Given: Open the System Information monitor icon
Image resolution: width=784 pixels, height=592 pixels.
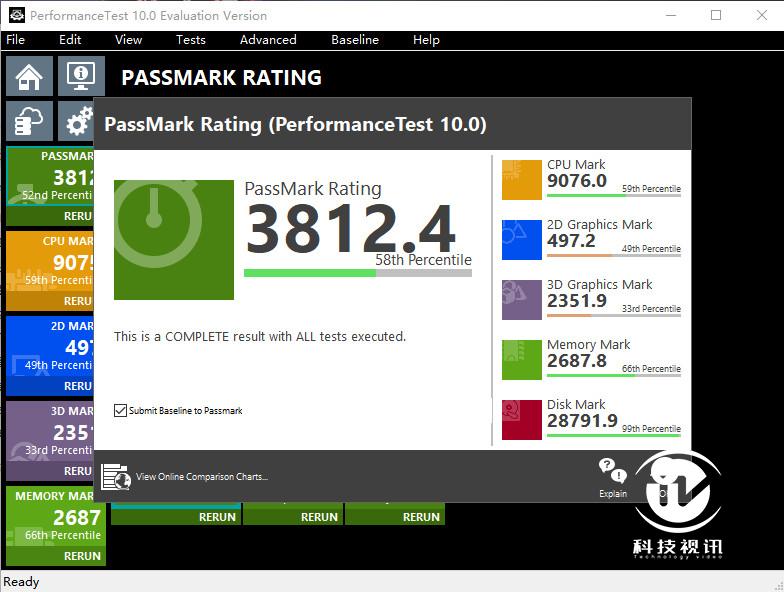Looking at the screenshot, I should (81, 76).
